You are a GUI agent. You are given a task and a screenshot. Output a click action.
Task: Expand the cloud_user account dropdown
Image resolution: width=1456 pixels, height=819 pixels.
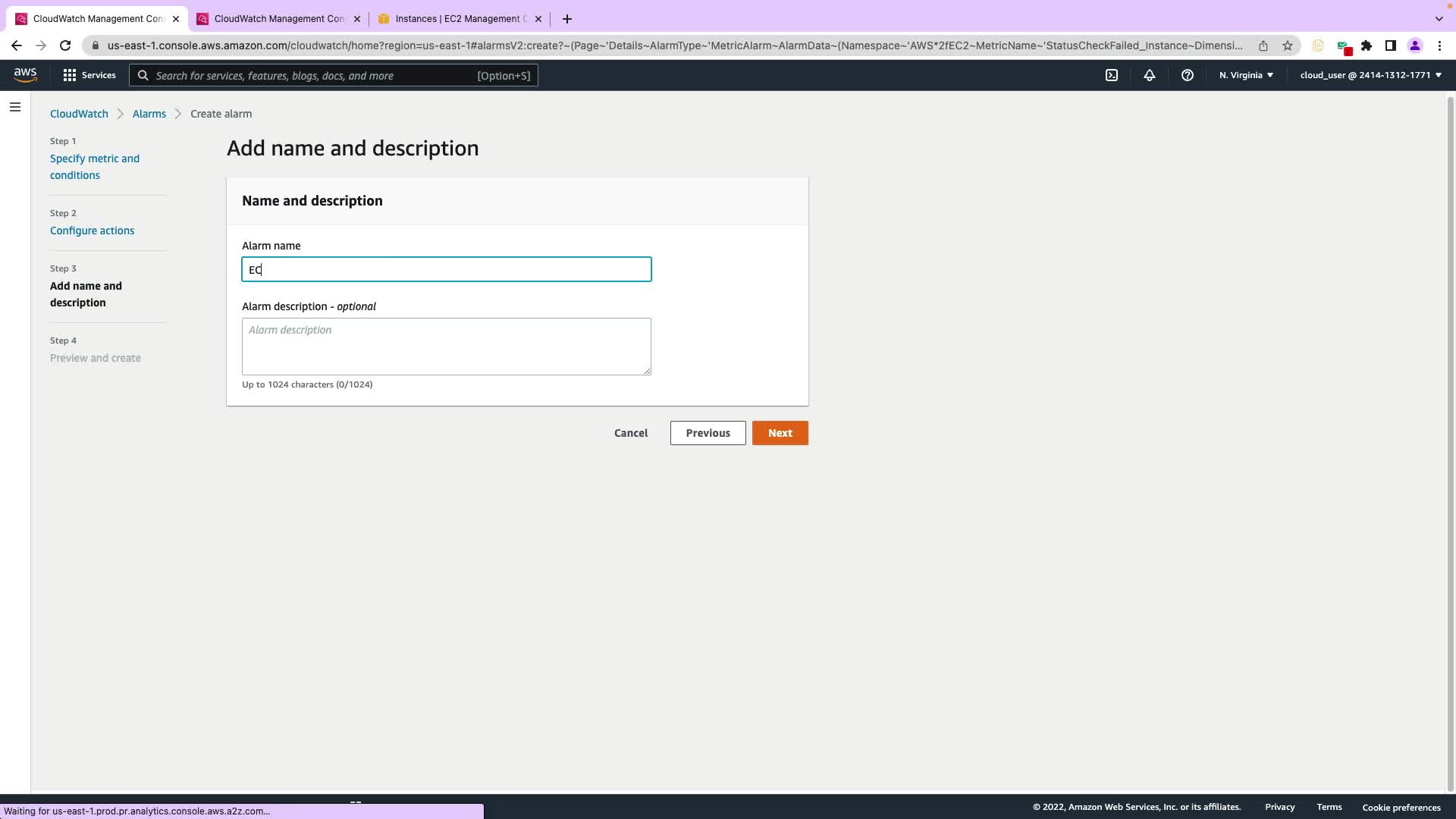tap(1370, 75)
